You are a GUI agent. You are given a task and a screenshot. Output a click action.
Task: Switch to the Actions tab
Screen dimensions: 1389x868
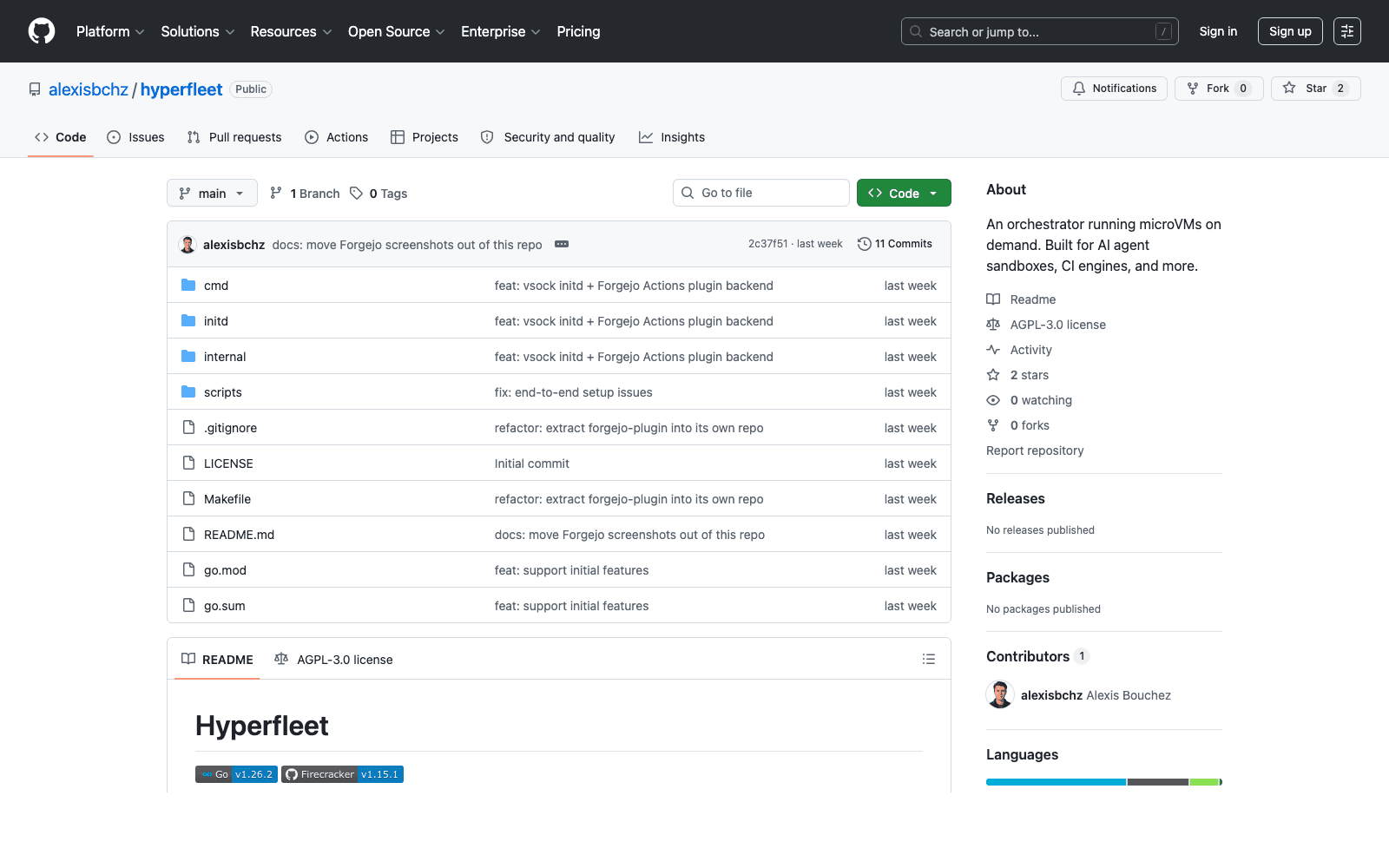pyautogui.click(x=337, y=137)
